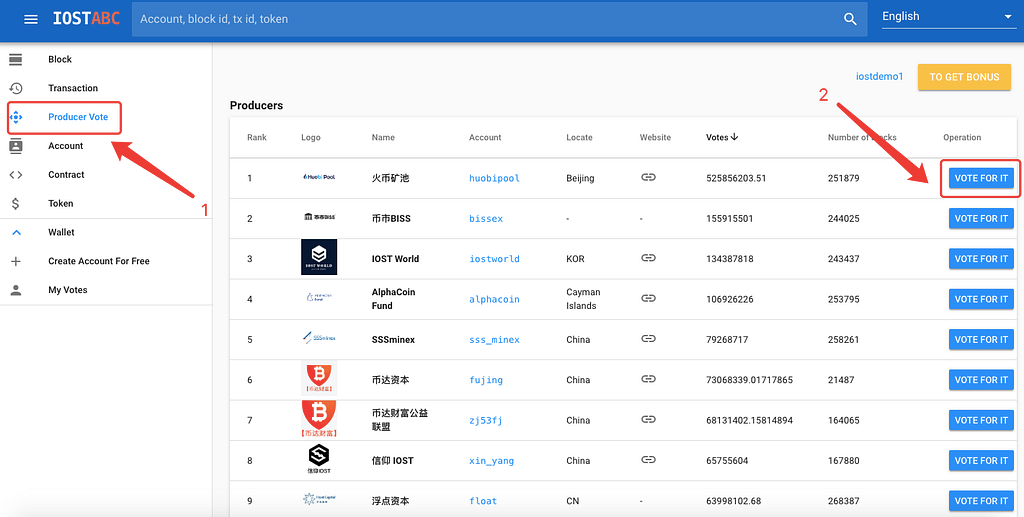Open website link icon for iostworld
The height and width of the screenshot is (517, 1024).
648,258
